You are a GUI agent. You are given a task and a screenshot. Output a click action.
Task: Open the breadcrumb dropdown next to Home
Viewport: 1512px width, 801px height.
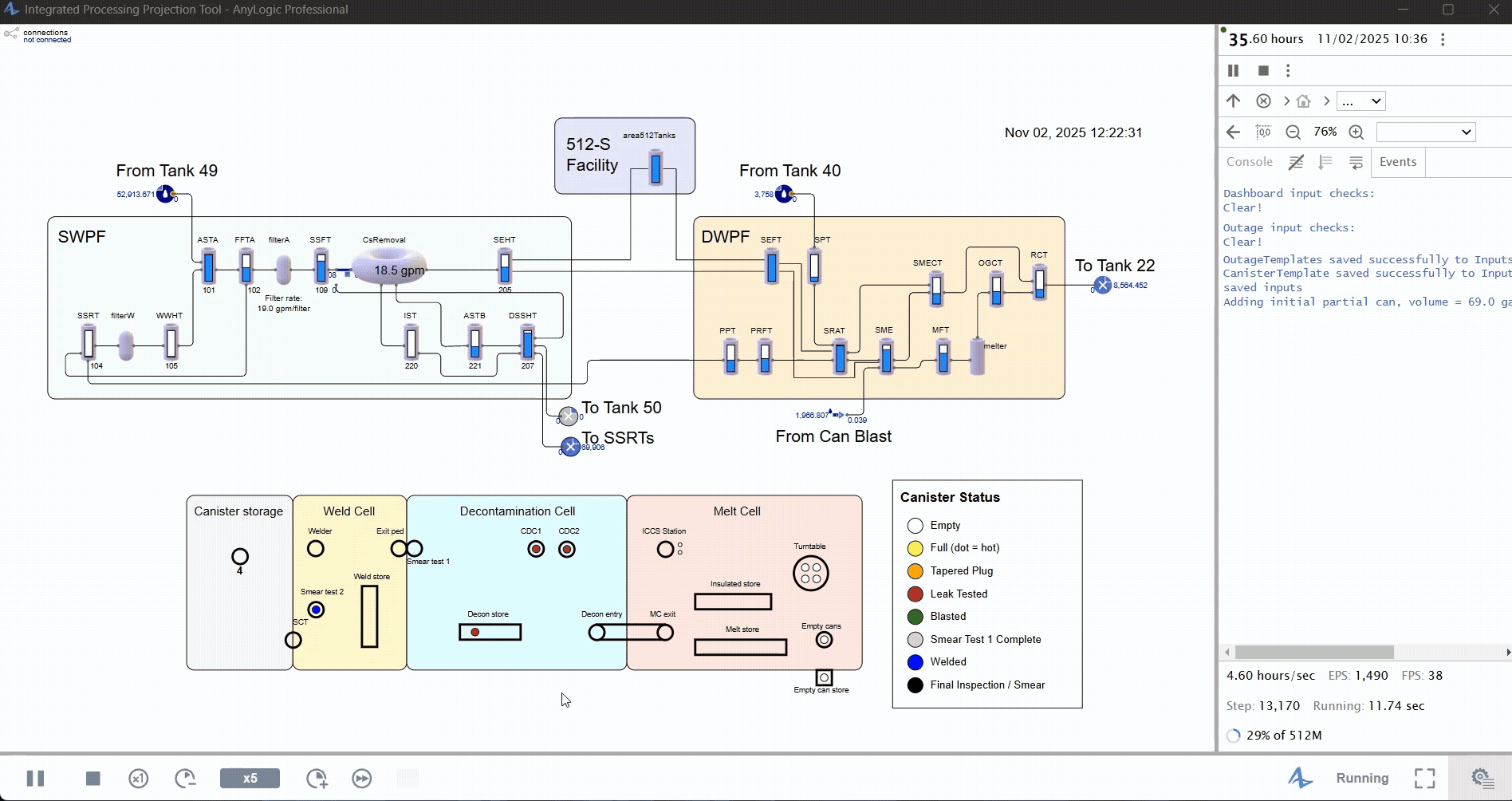[x=1361, y=101]
